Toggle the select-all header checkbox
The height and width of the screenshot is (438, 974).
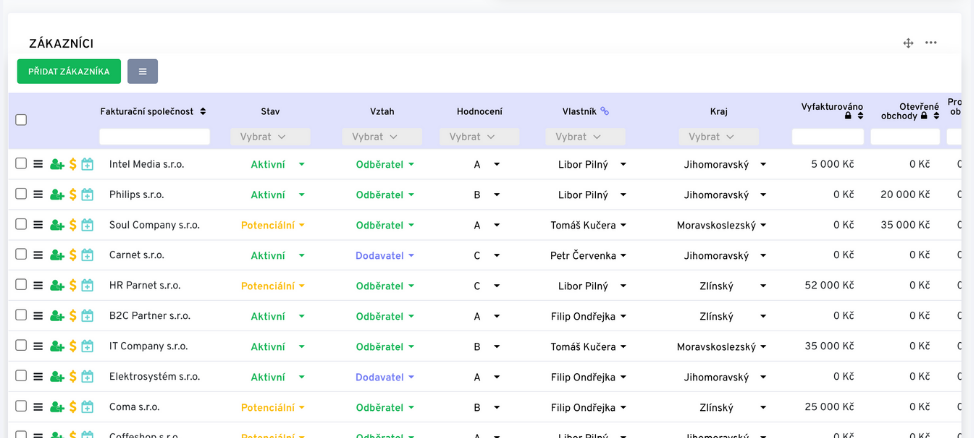pos(21,120)
